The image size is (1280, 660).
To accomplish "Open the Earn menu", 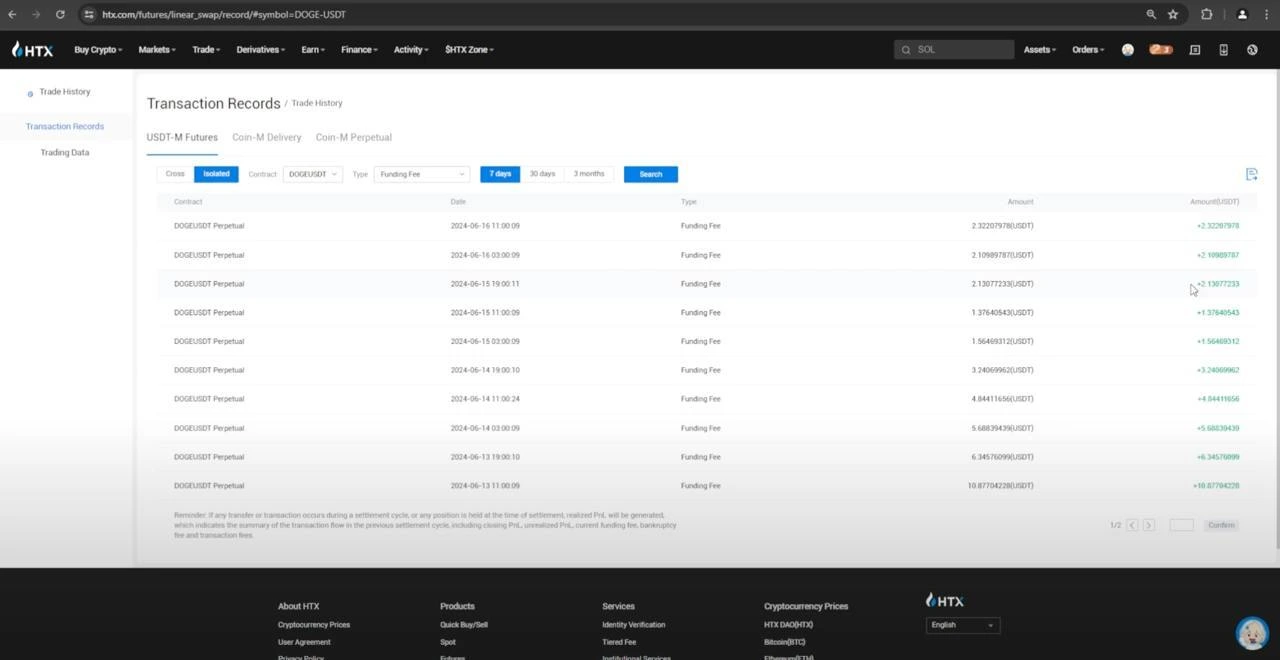I will click(x=313, y=49).
